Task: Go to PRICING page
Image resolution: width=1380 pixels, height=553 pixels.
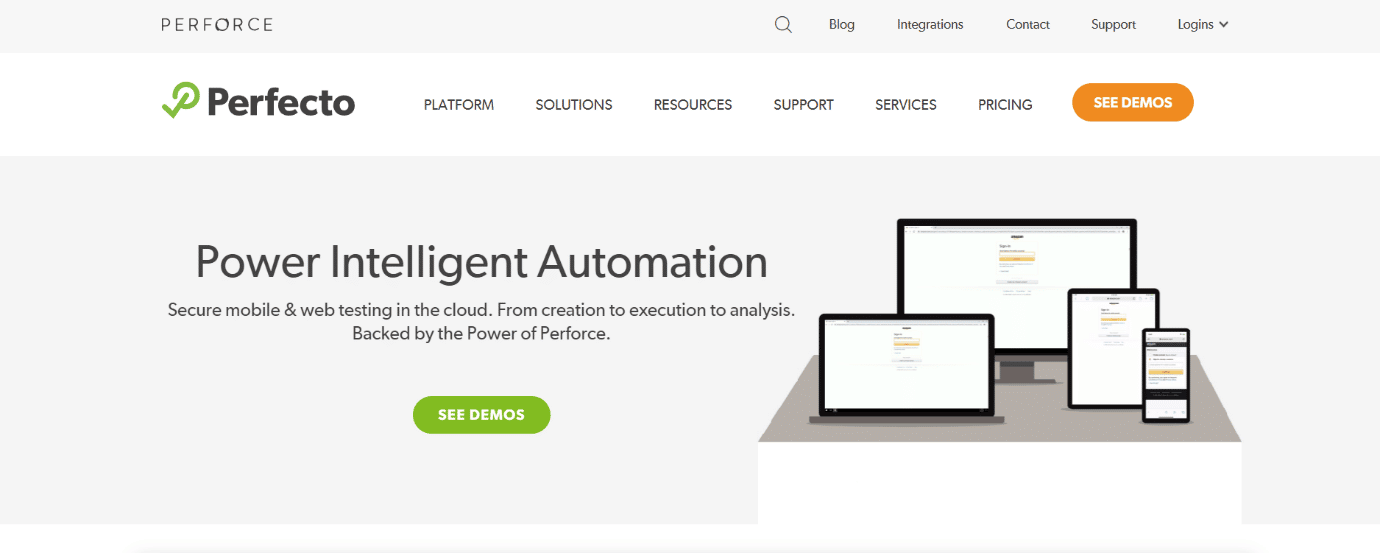Action: [x=1005, y=104]
